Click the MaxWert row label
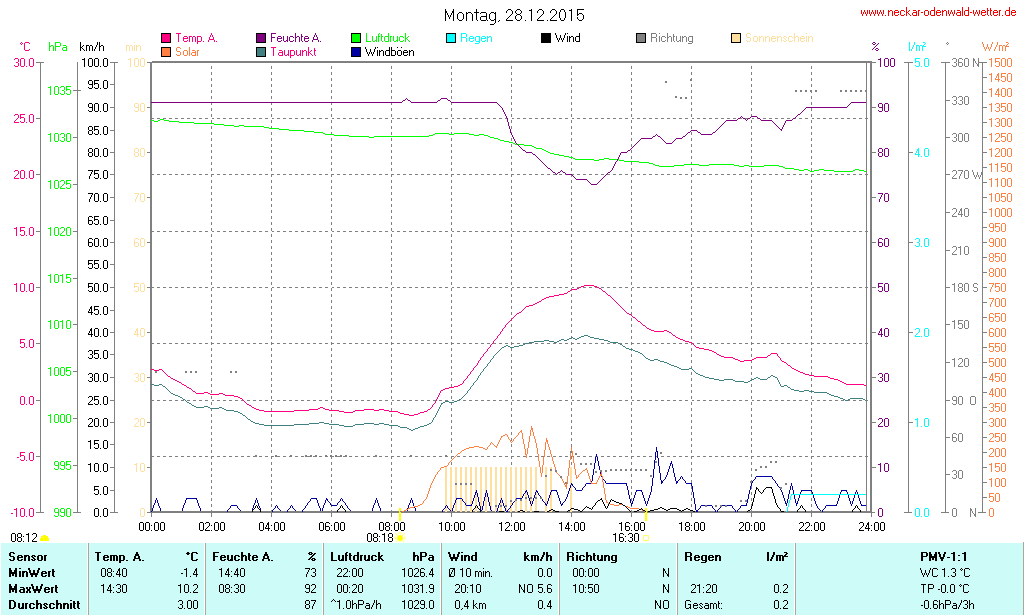 pos(33,589)
